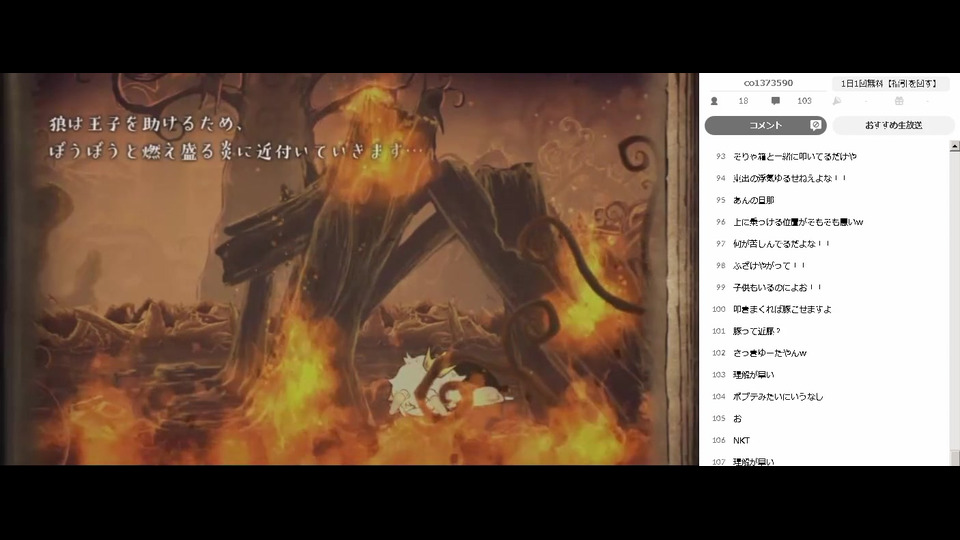Click the 1日1回無料 lottery button

pos(890,83)
